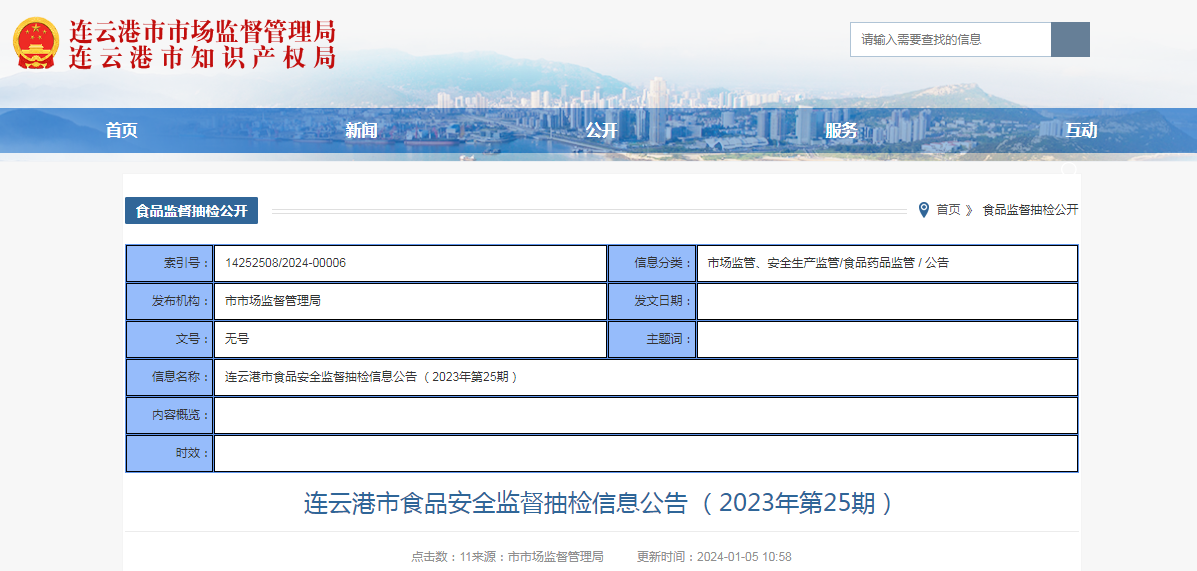Click the 点击数：11 counter text
This screenshot has width=1197, height=571.
pyautogui.click(x=443, y=556)
